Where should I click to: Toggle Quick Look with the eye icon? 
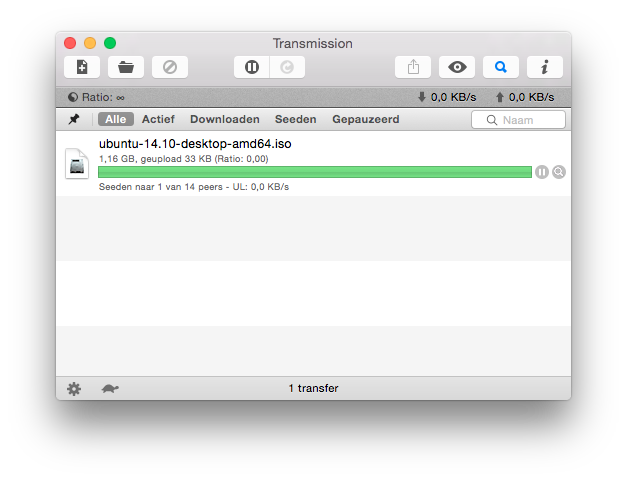[x=457, y=67]
